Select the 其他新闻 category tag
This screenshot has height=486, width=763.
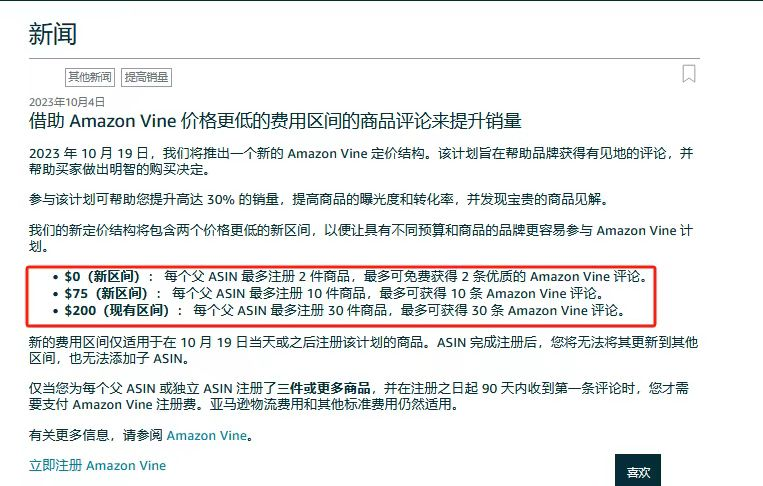90,77
